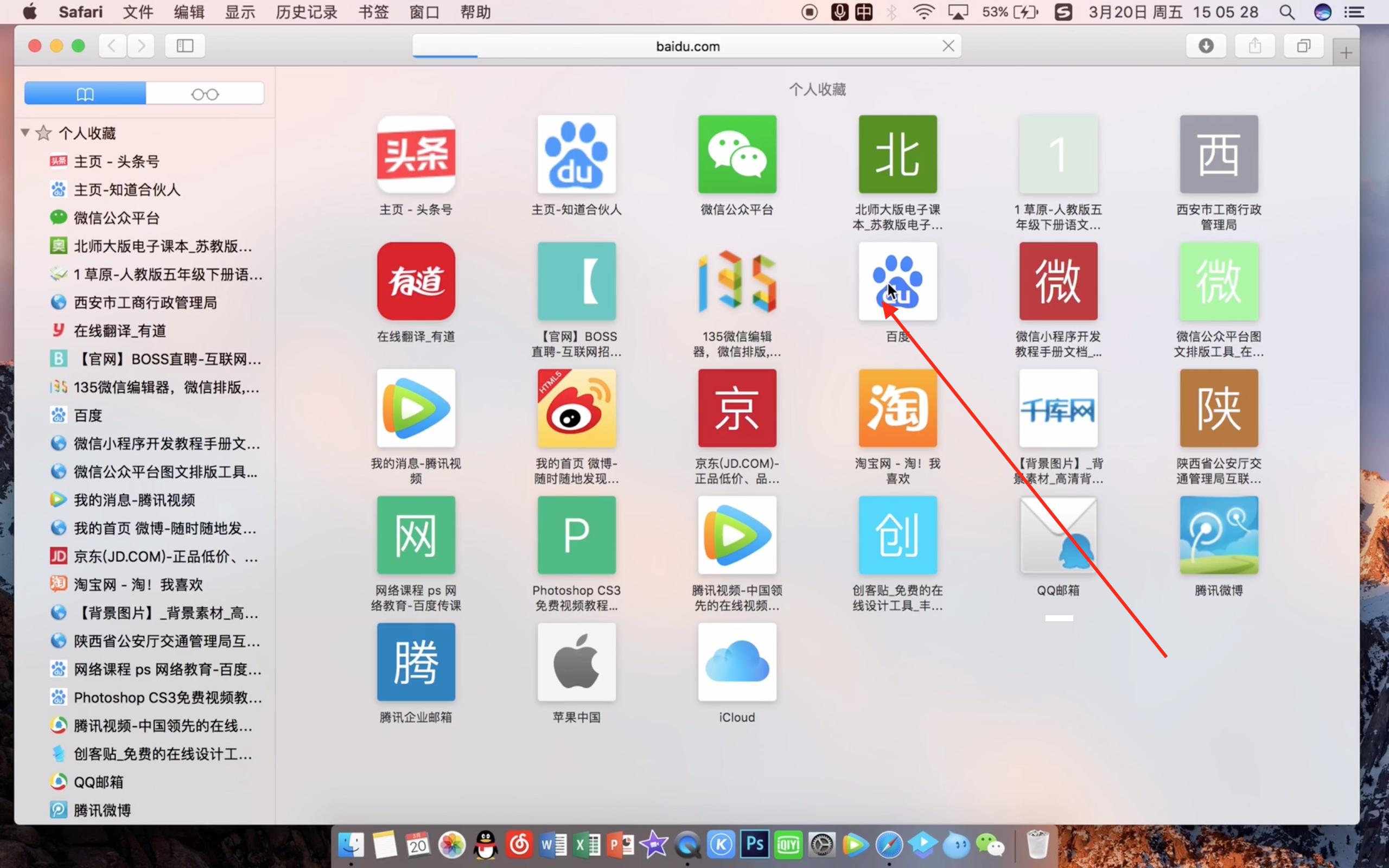
Task: Click the address bar showing baidu.com
Action: [687, 46]
